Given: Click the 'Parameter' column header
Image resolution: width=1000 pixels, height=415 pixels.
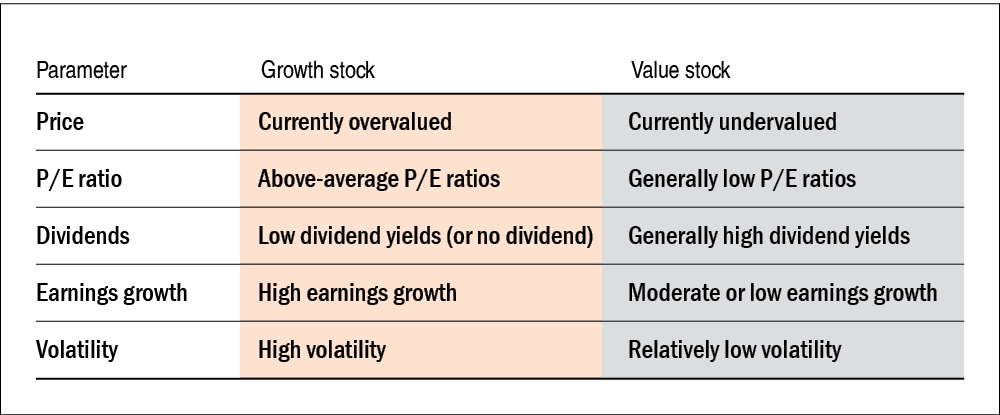Looking at the screenshot, I should point(81,71).
